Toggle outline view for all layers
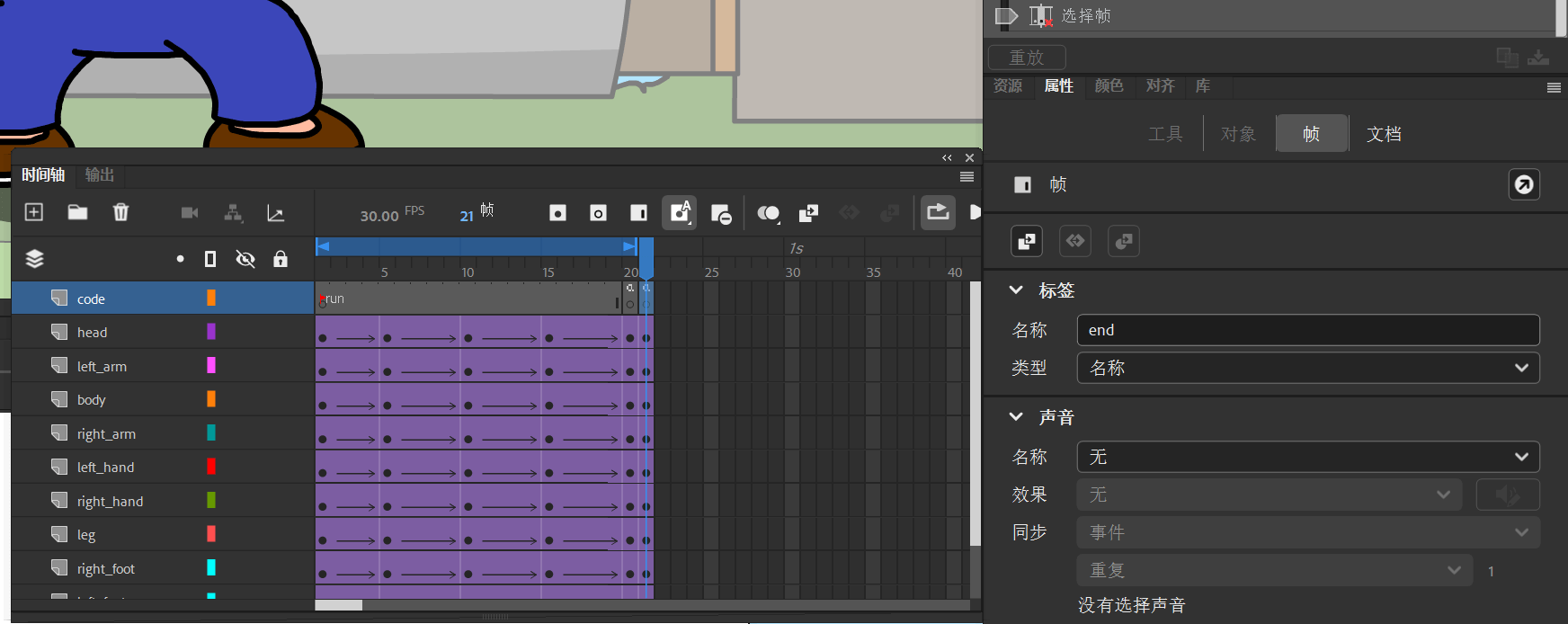This screenshot has height=624, width=1568. point(210,259)
